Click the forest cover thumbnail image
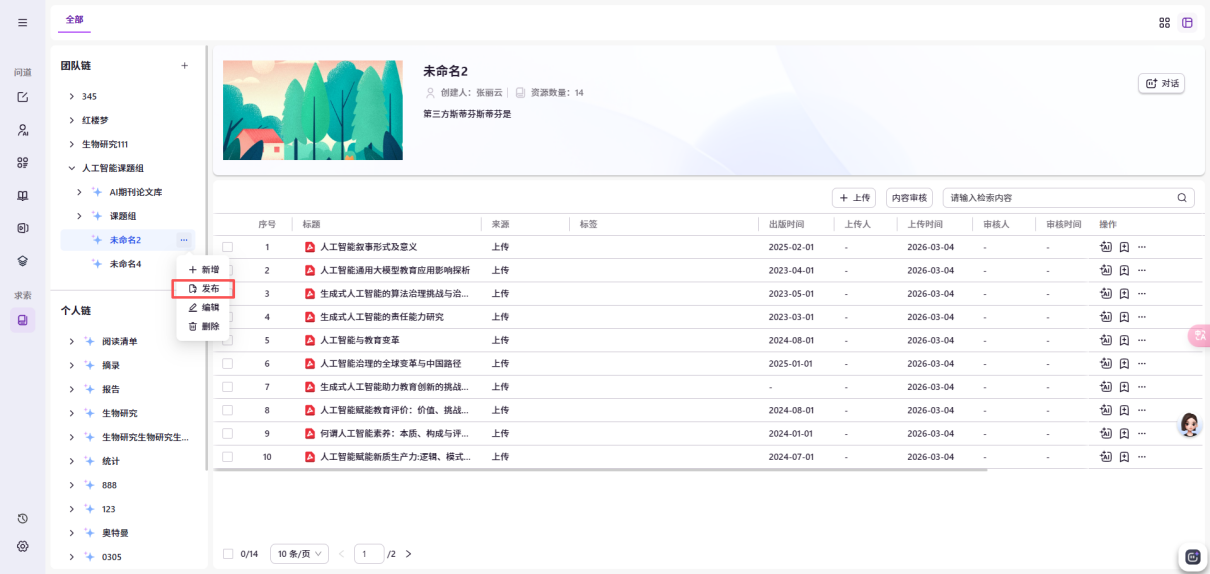This screenshot has height=574, width=1210. click(x=313, y=110)
